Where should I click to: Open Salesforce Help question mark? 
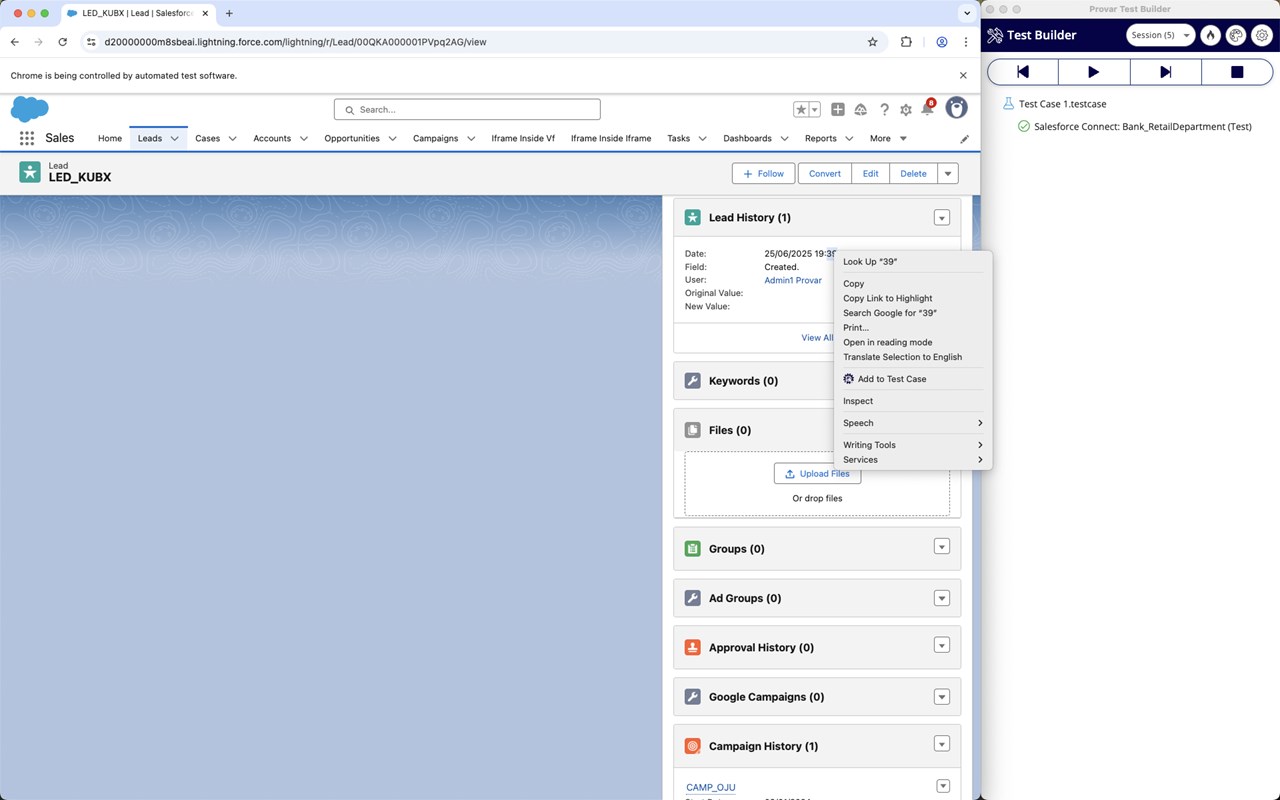884,110
